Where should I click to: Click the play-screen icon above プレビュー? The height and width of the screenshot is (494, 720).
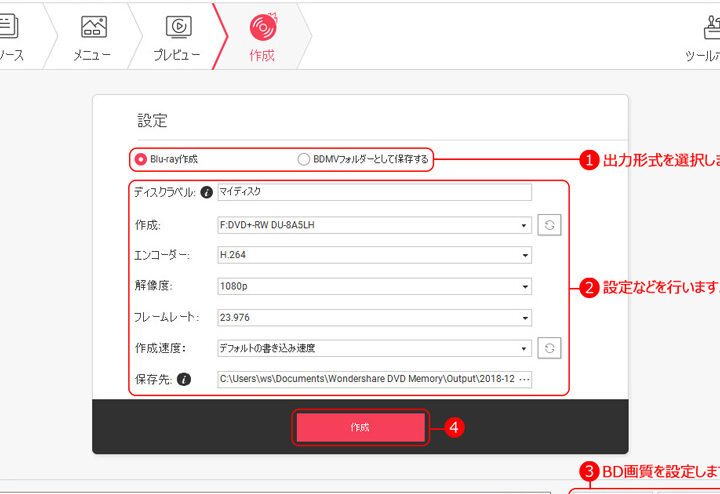(177, 26)
